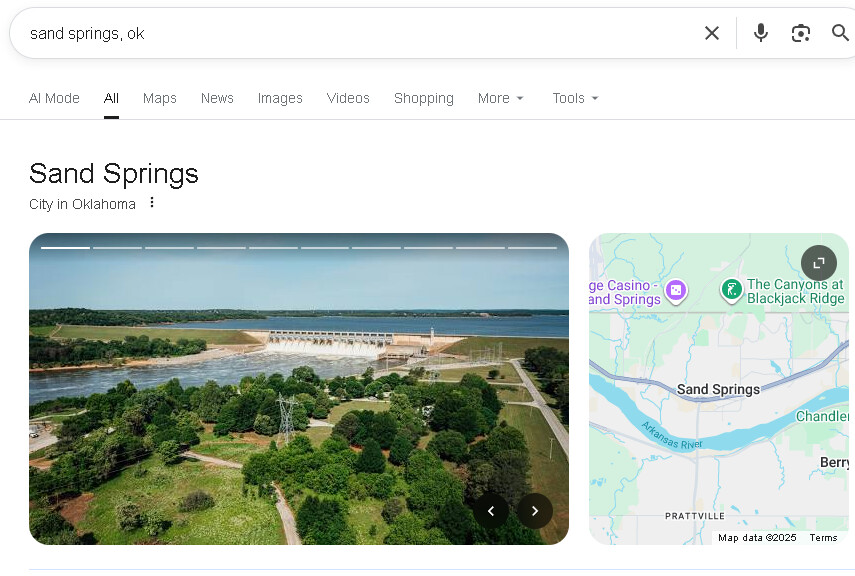Show previous photo in carousel
The width and height of the screenshot is (855, 576).
pos(491,511)
